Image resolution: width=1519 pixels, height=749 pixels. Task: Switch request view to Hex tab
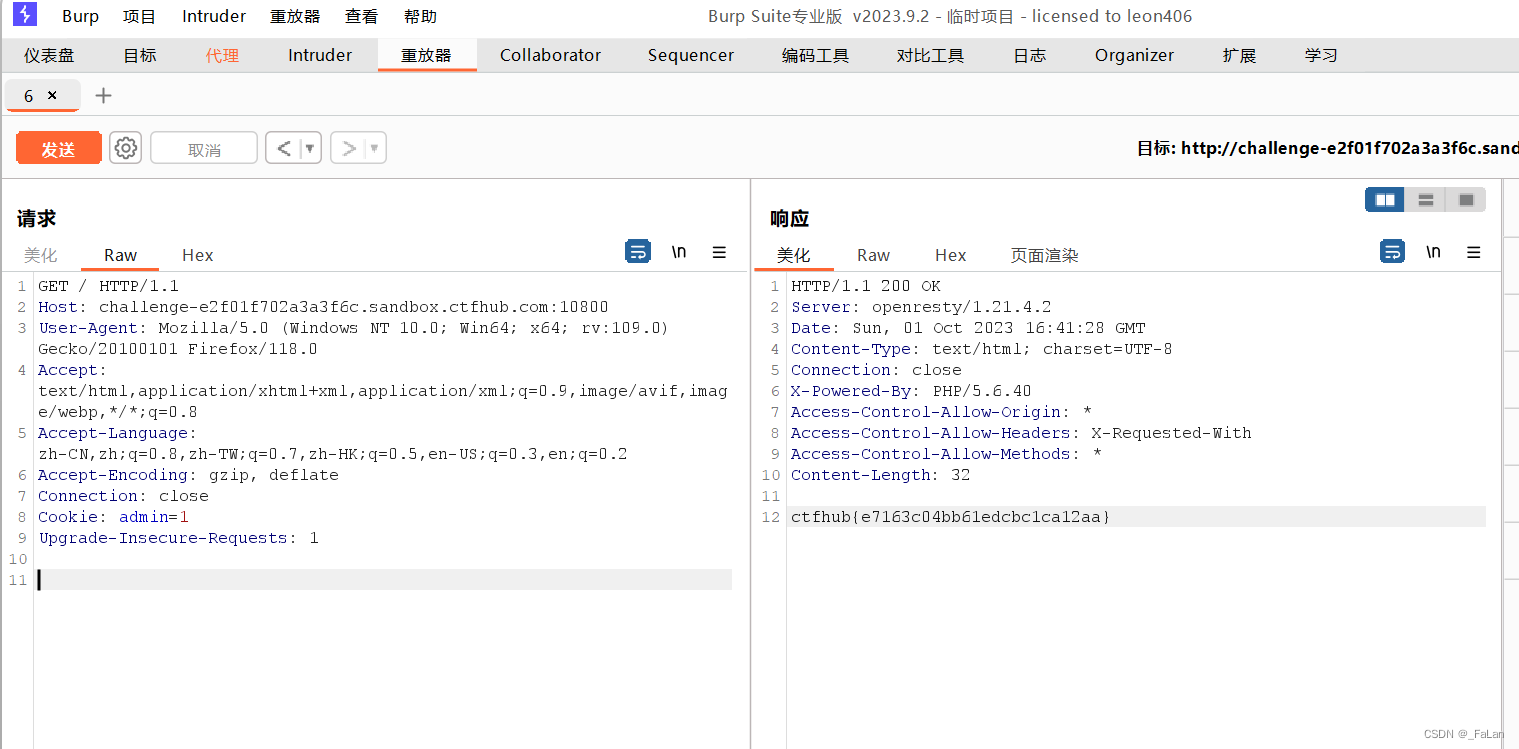click(197, 255)
